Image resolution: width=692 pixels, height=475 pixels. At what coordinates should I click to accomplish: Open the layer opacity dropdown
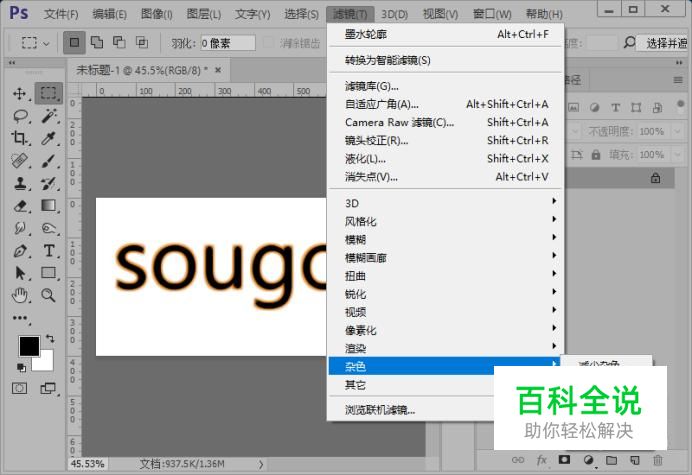coord(677,131)
